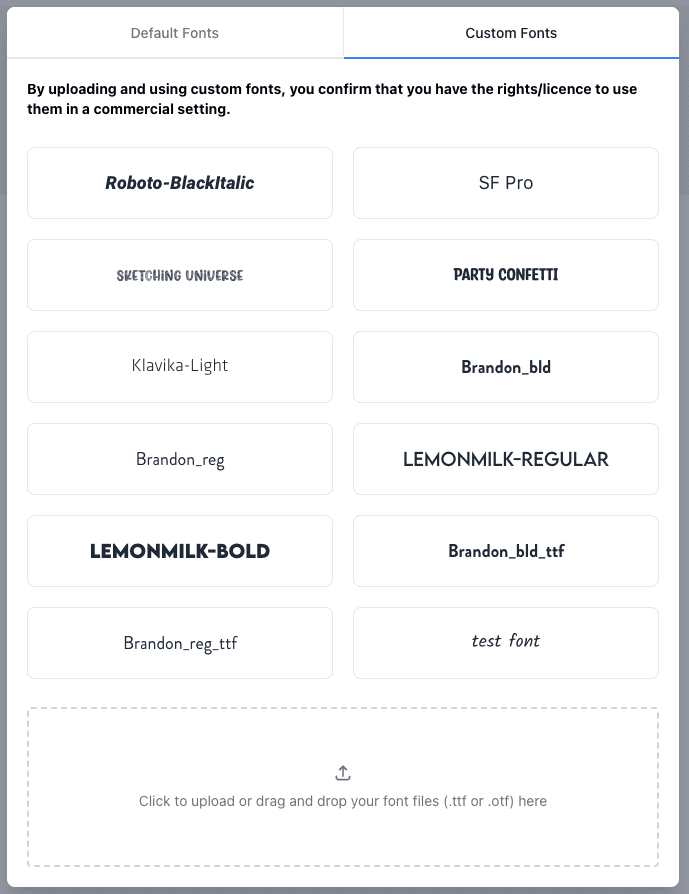This screenshot has width=689, height=894.
Task: Choose the LEMONMILK-REGULAR font
Action: pyautogui.click(x=505, y=459)
